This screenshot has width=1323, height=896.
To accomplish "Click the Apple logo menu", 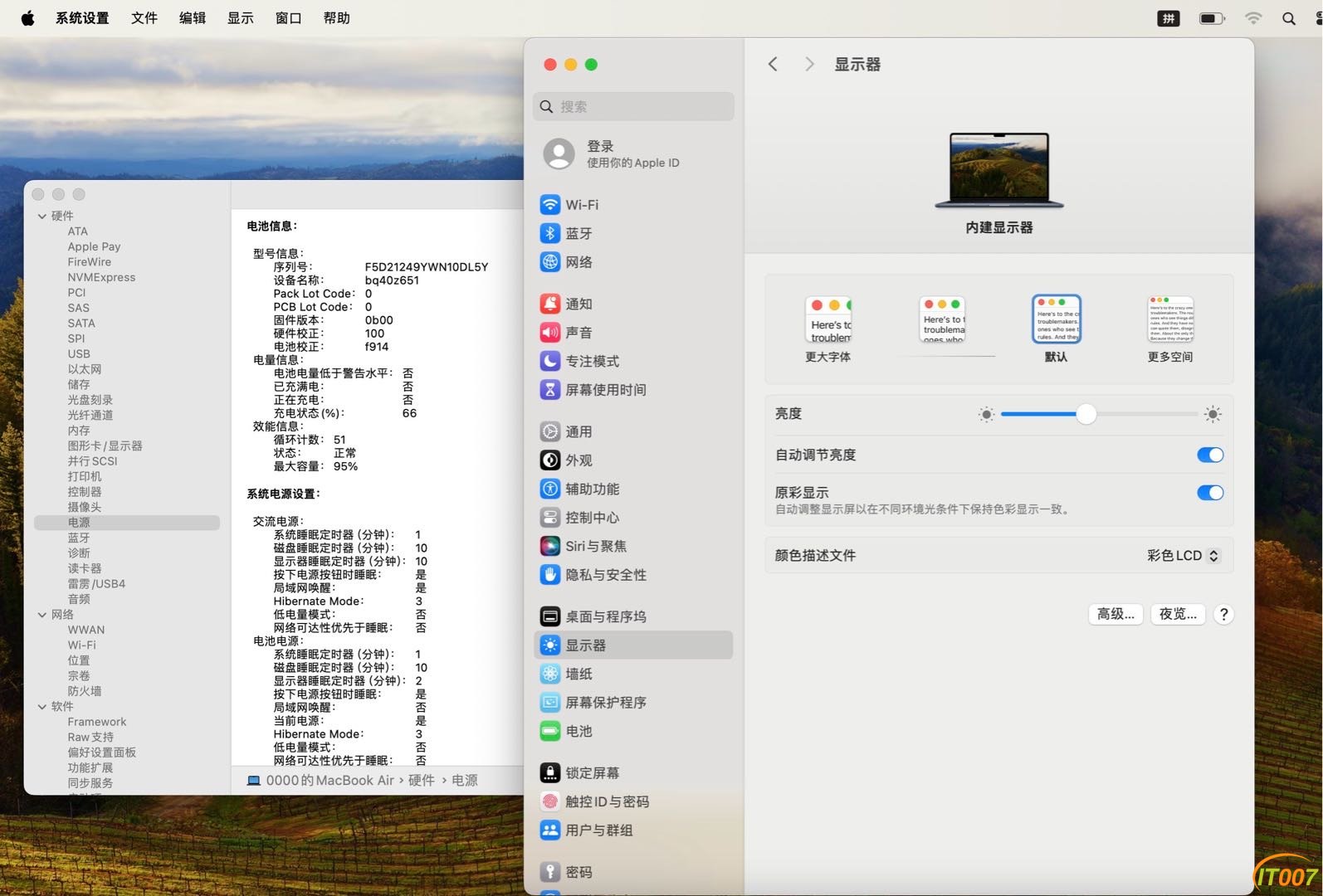I will (27, 18).
